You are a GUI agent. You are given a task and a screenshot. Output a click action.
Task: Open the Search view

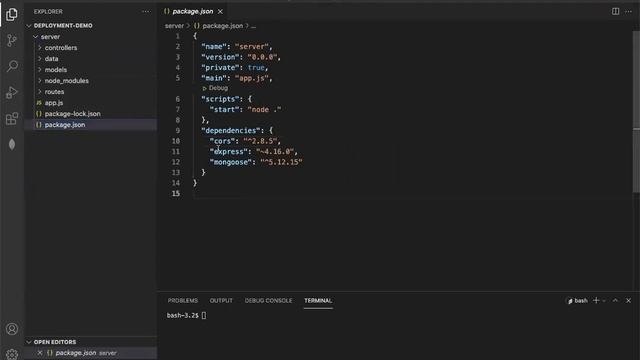12,66
